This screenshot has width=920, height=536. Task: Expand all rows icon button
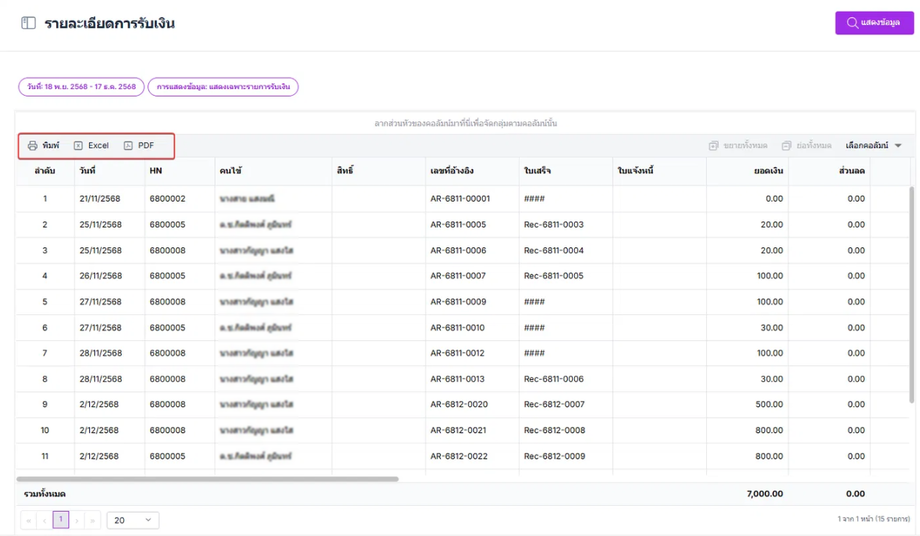pos(738,145)
